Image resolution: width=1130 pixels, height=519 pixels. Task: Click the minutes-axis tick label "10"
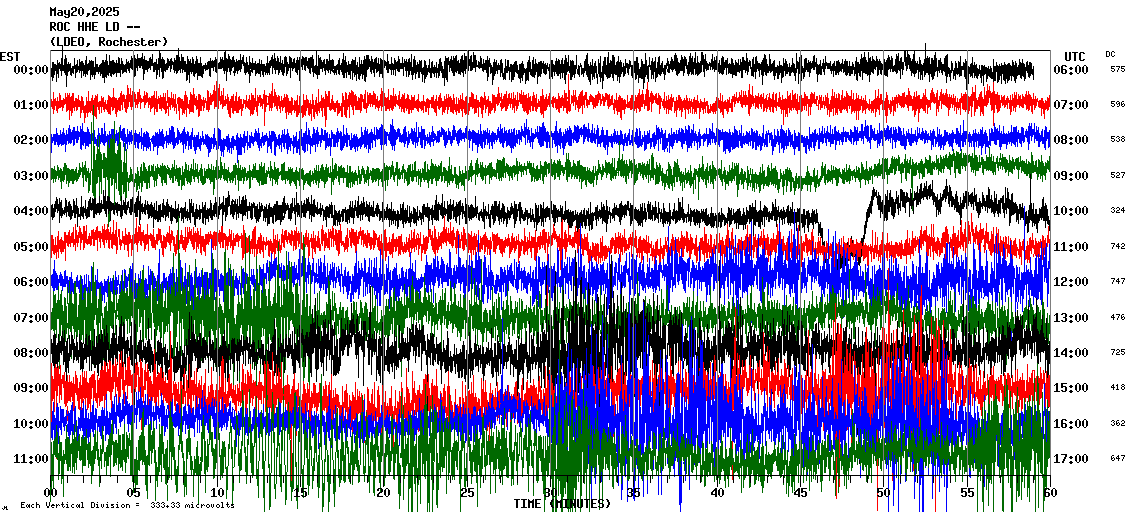click(x=217, y=493)
